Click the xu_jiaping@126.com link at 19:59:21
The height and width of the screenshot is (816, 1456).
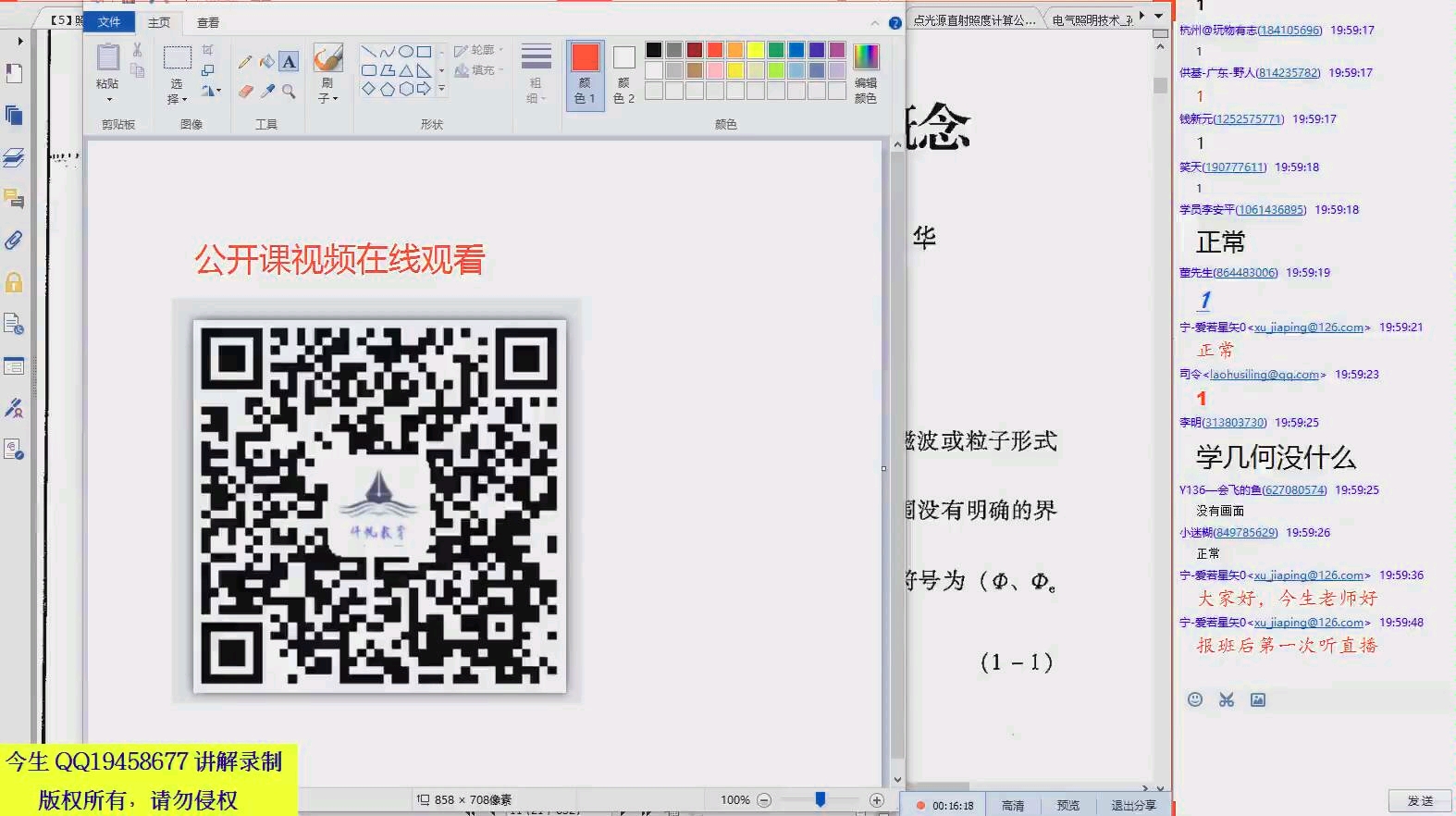(1309, 328)
